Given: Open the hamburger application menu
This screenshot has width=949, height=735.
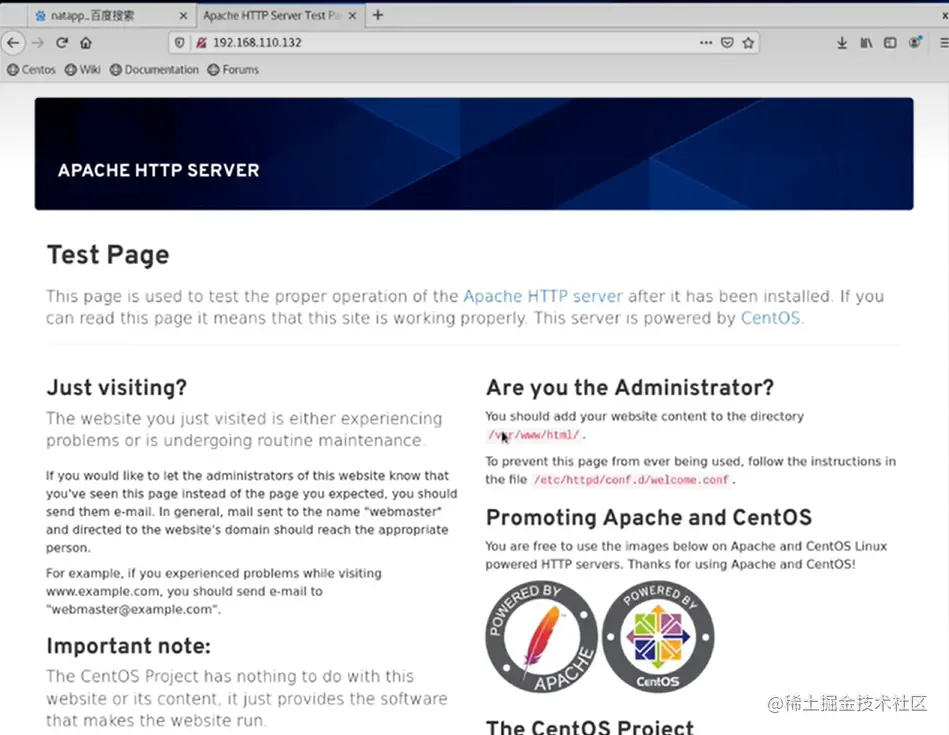Looking at the screenshot, I should pos(944,42).
